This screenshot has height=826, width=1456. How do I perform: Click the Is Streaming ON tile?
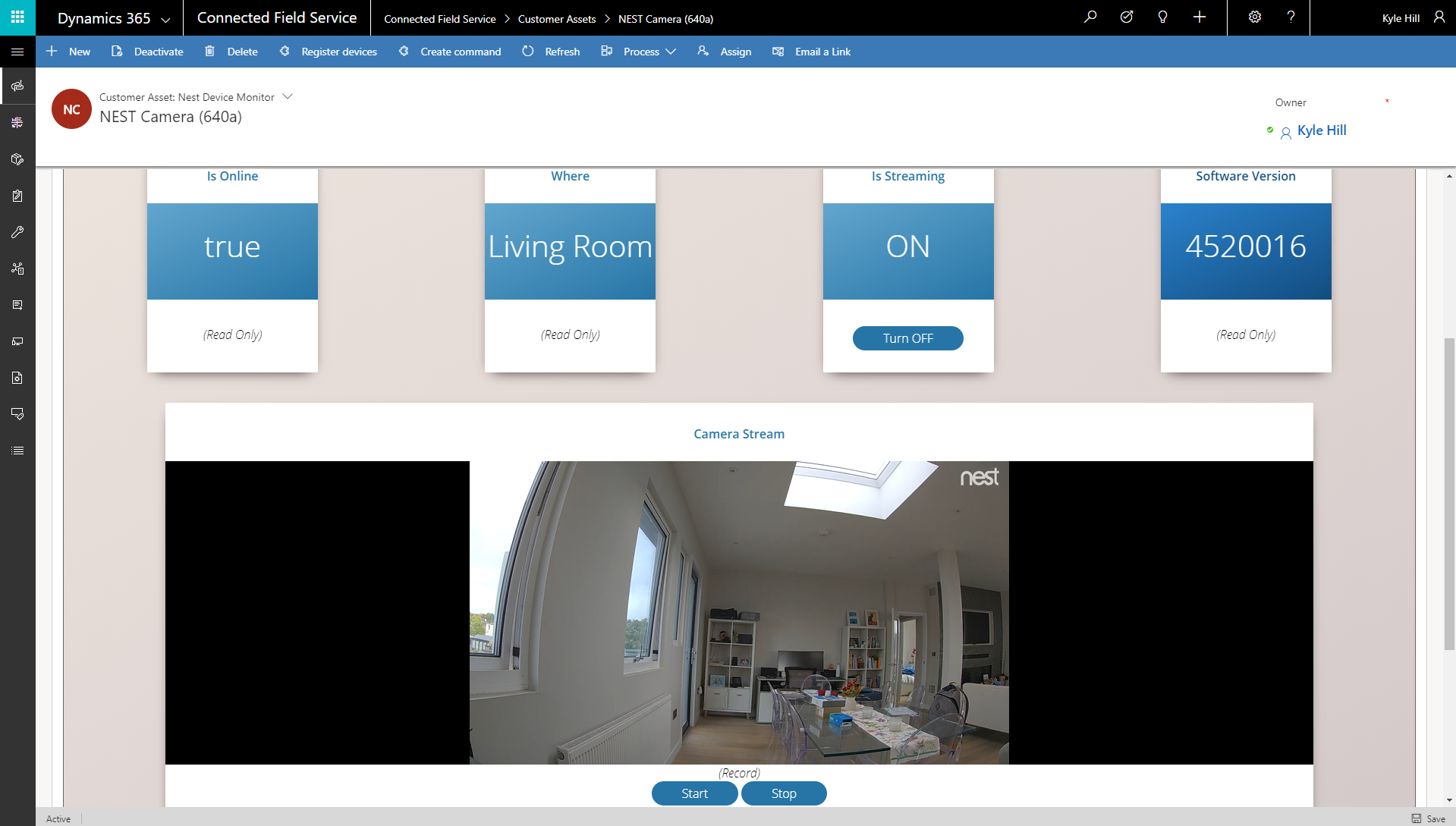coord(908,251)
